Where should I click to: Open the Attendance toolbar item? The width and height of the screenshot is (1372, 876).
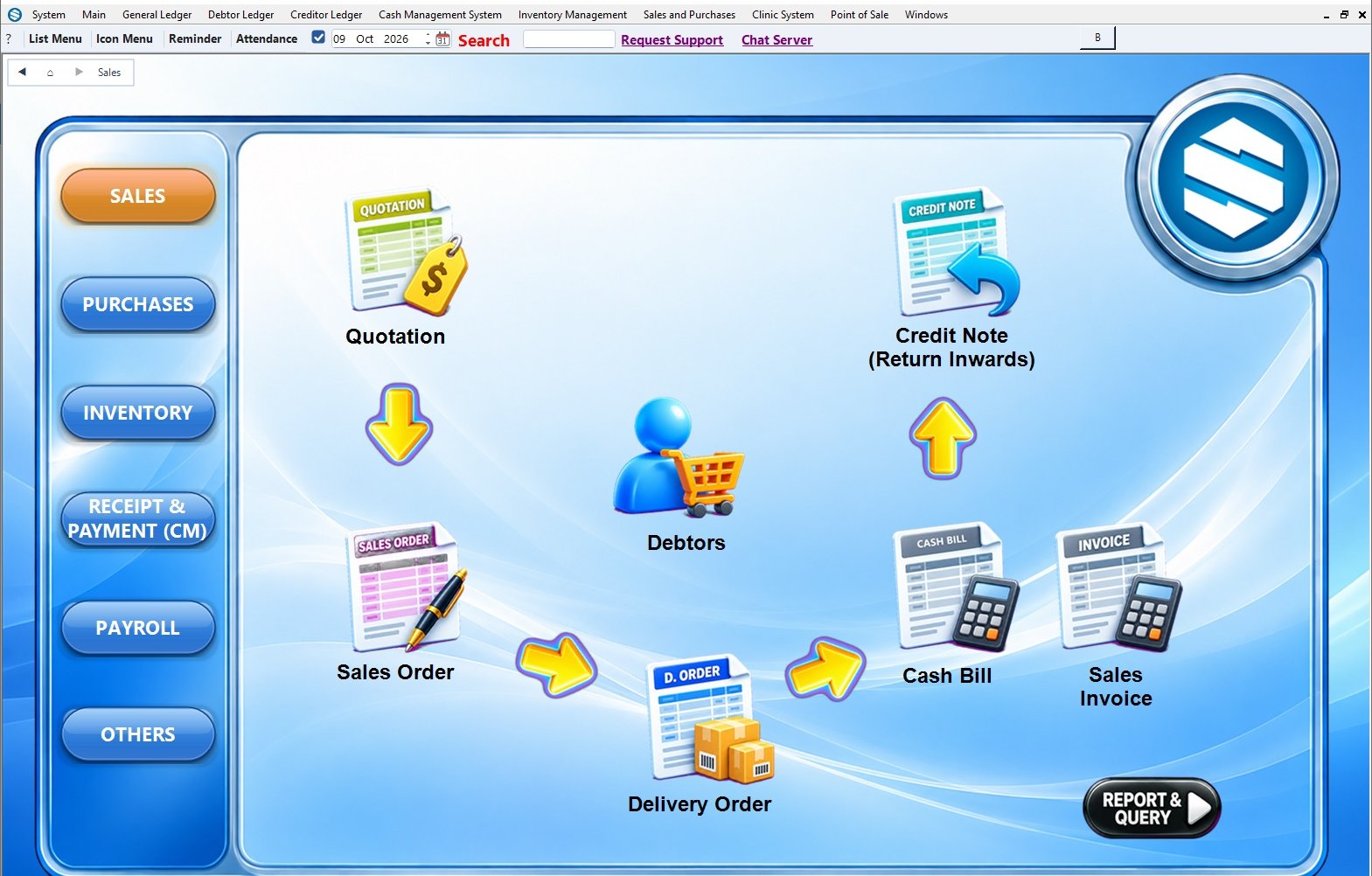tap(267, 38)
